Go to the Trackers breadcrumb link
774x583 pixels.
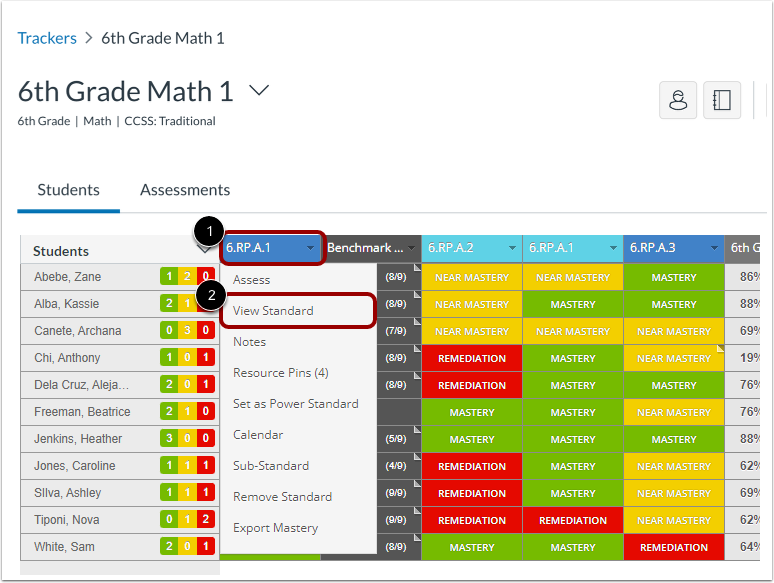coord(47,38)
